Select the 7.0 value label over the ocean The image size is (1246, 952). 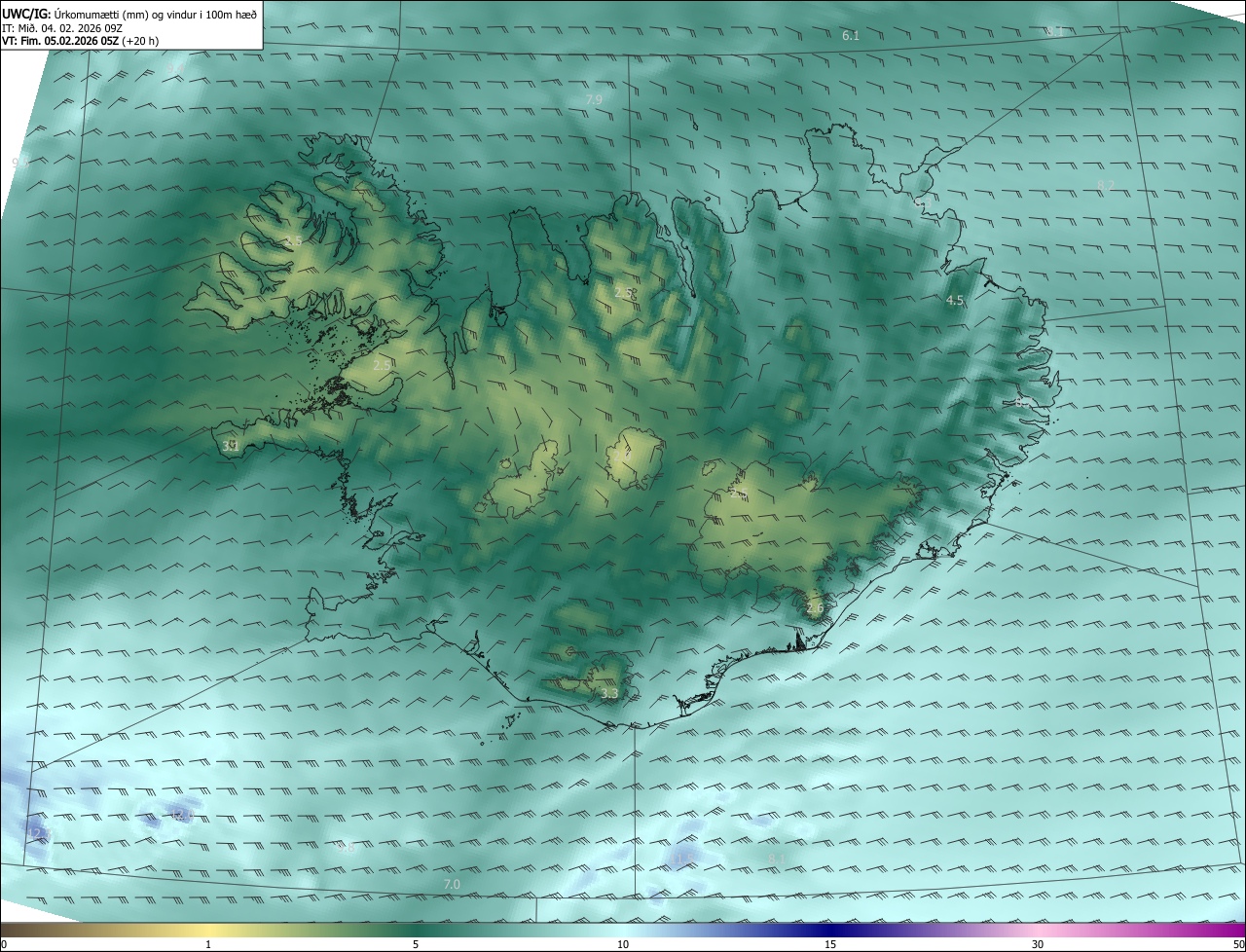click(452, 884)
